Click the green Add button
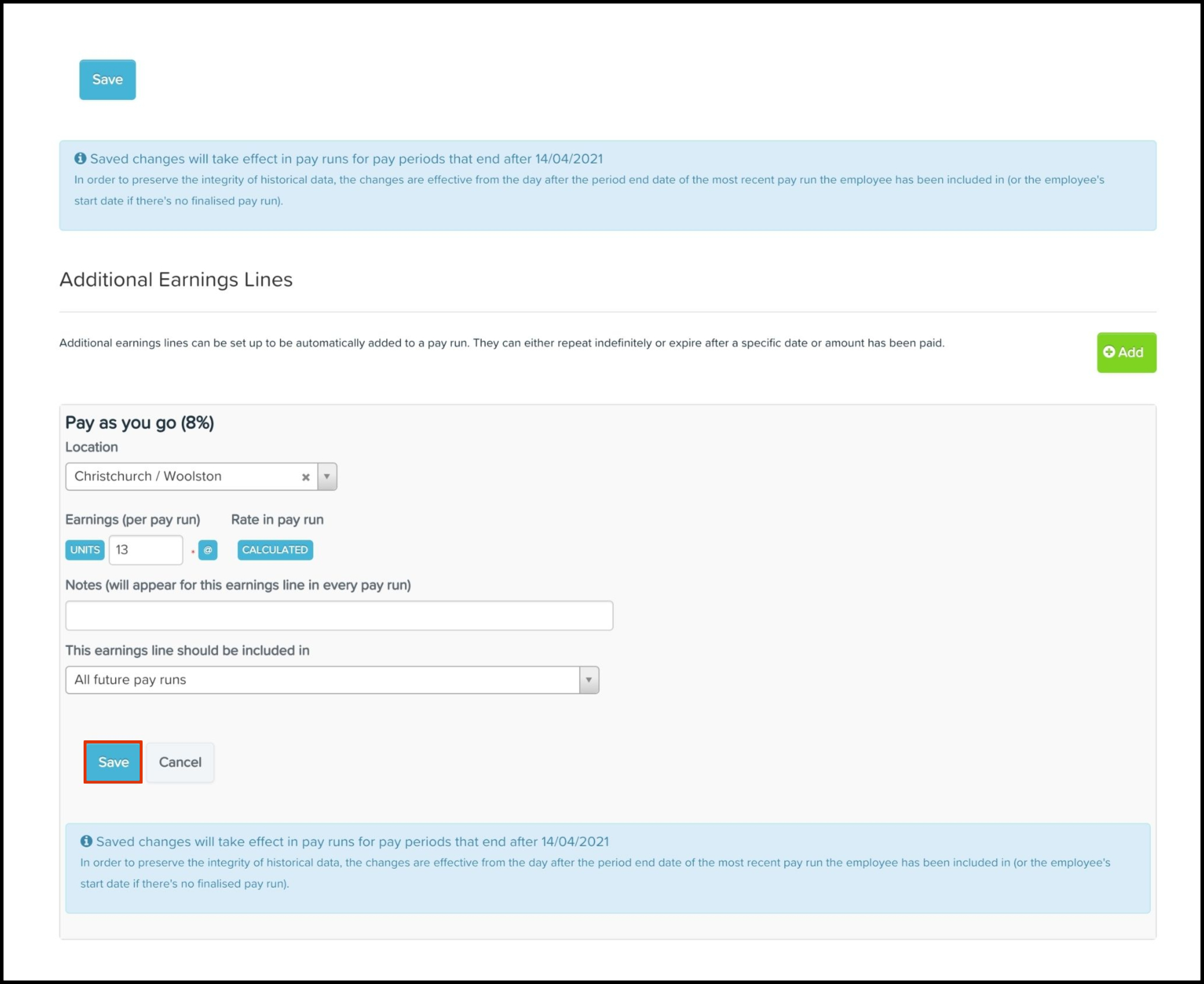Screen dimensions: 1204x984 pos(1126,352)
